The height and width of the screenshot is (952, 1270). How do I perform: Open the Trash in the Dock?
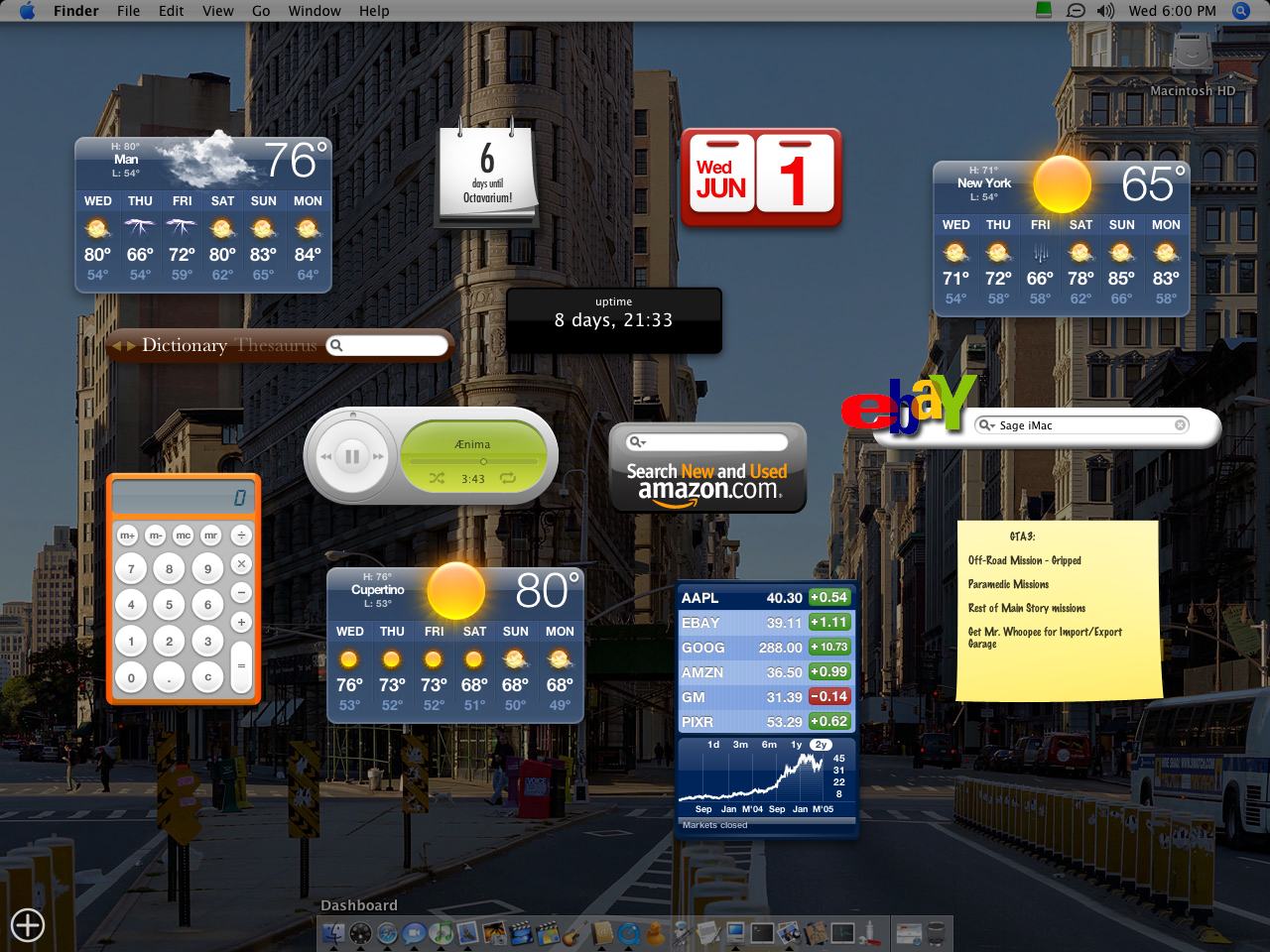click(936, 933)
